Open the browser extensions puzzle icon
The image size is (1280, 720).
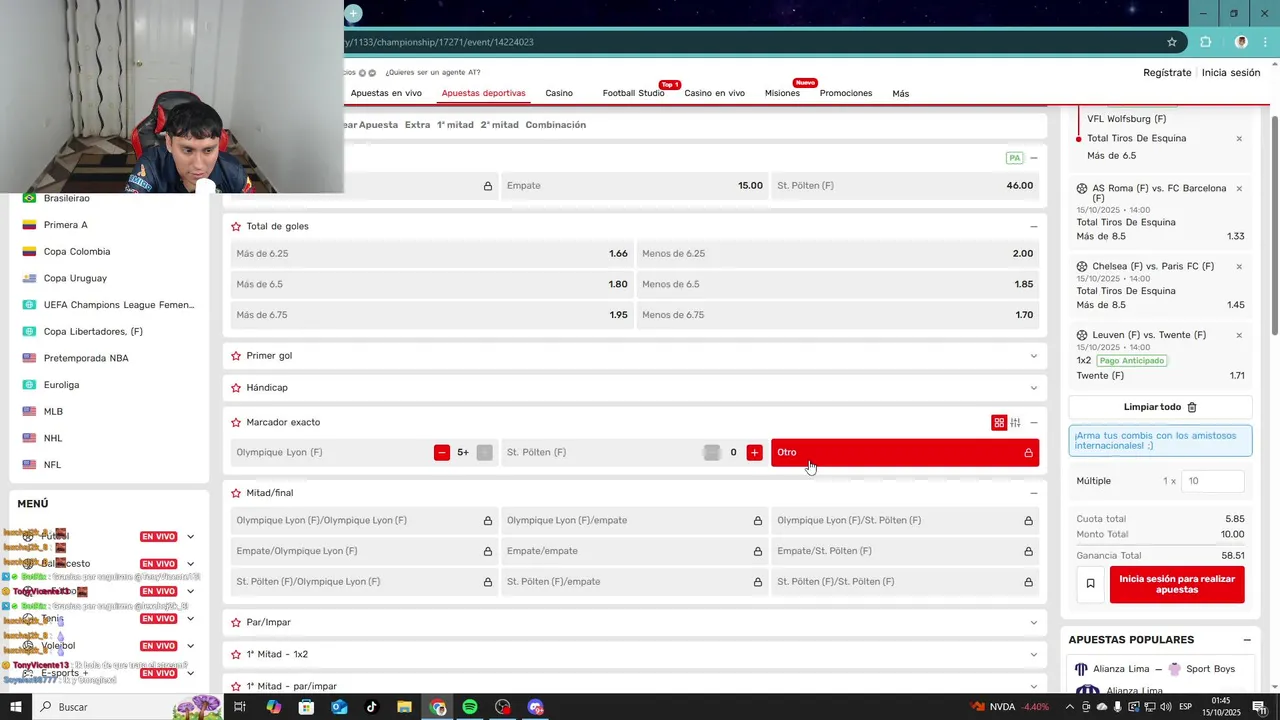pos(1205,42)
